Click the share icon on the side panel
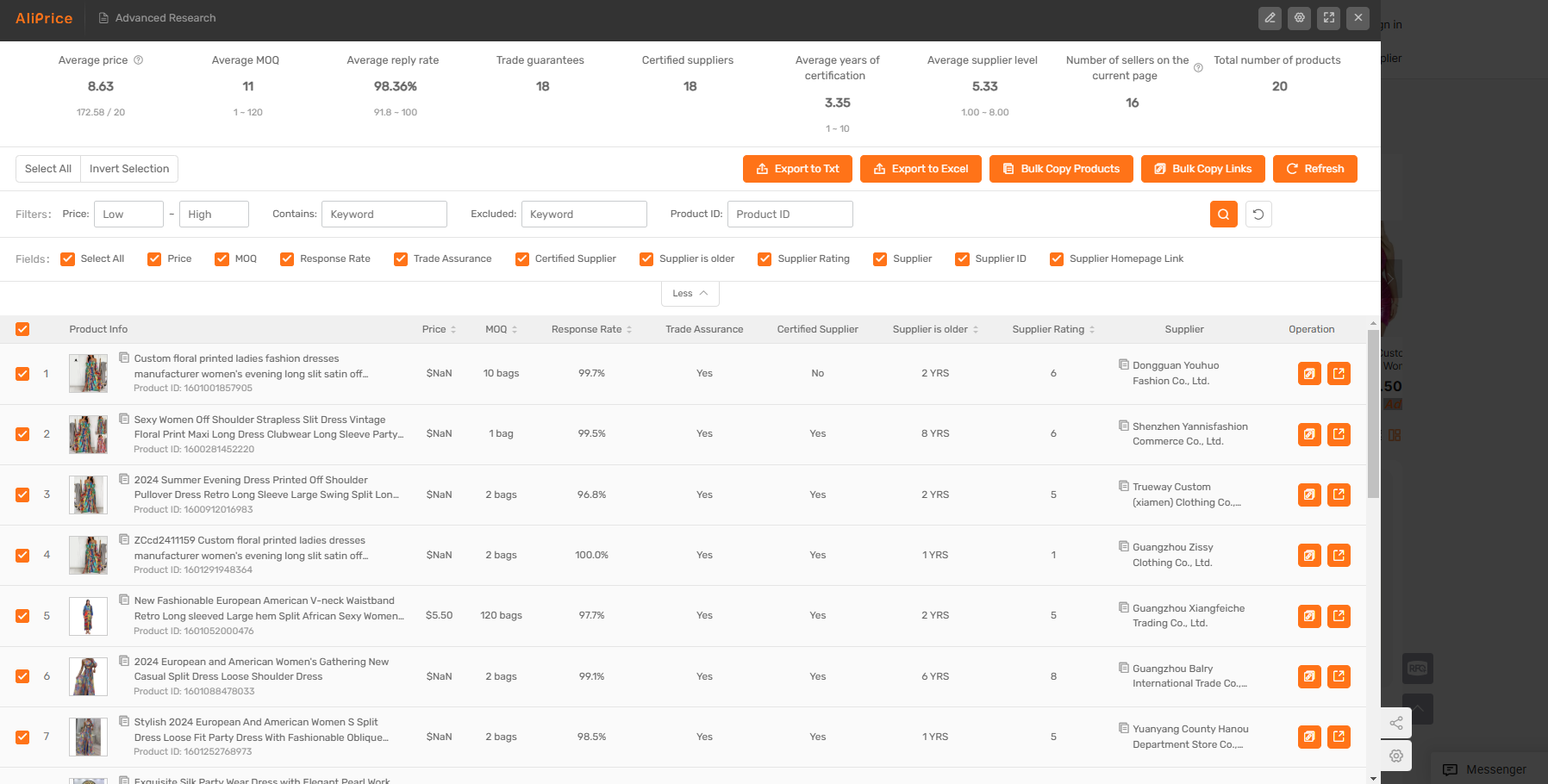The image size is (1548, 784). pos(1396,723)
